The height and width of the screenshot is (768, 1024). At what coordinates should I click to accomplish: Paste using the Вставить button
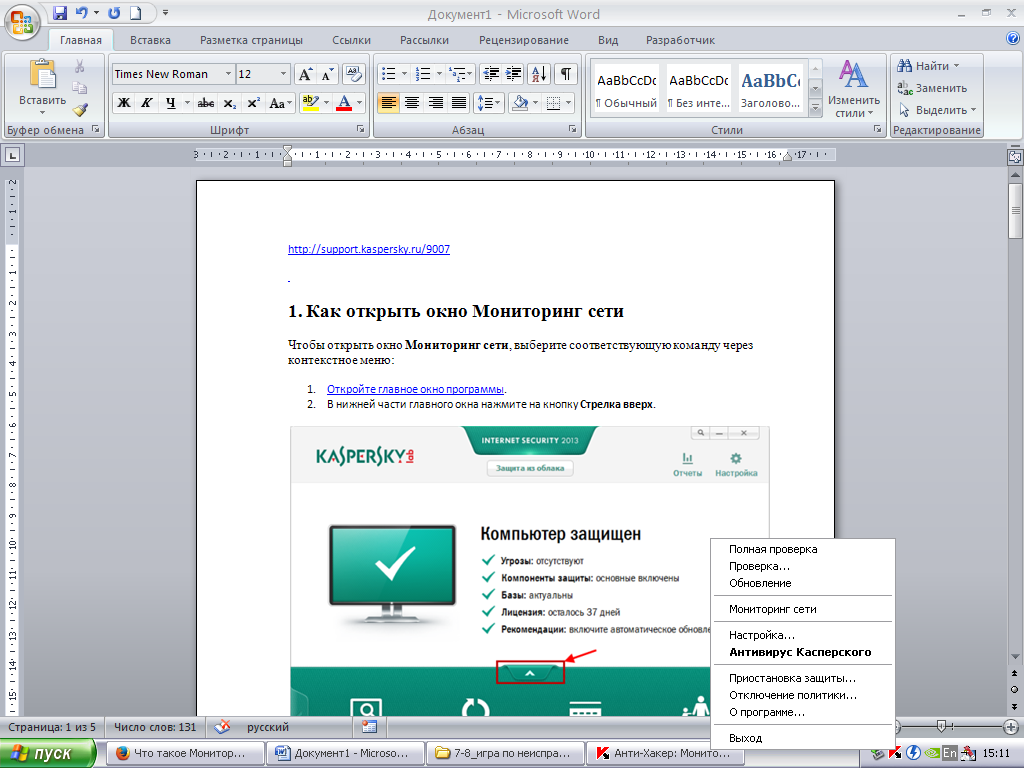coord(42,87)
